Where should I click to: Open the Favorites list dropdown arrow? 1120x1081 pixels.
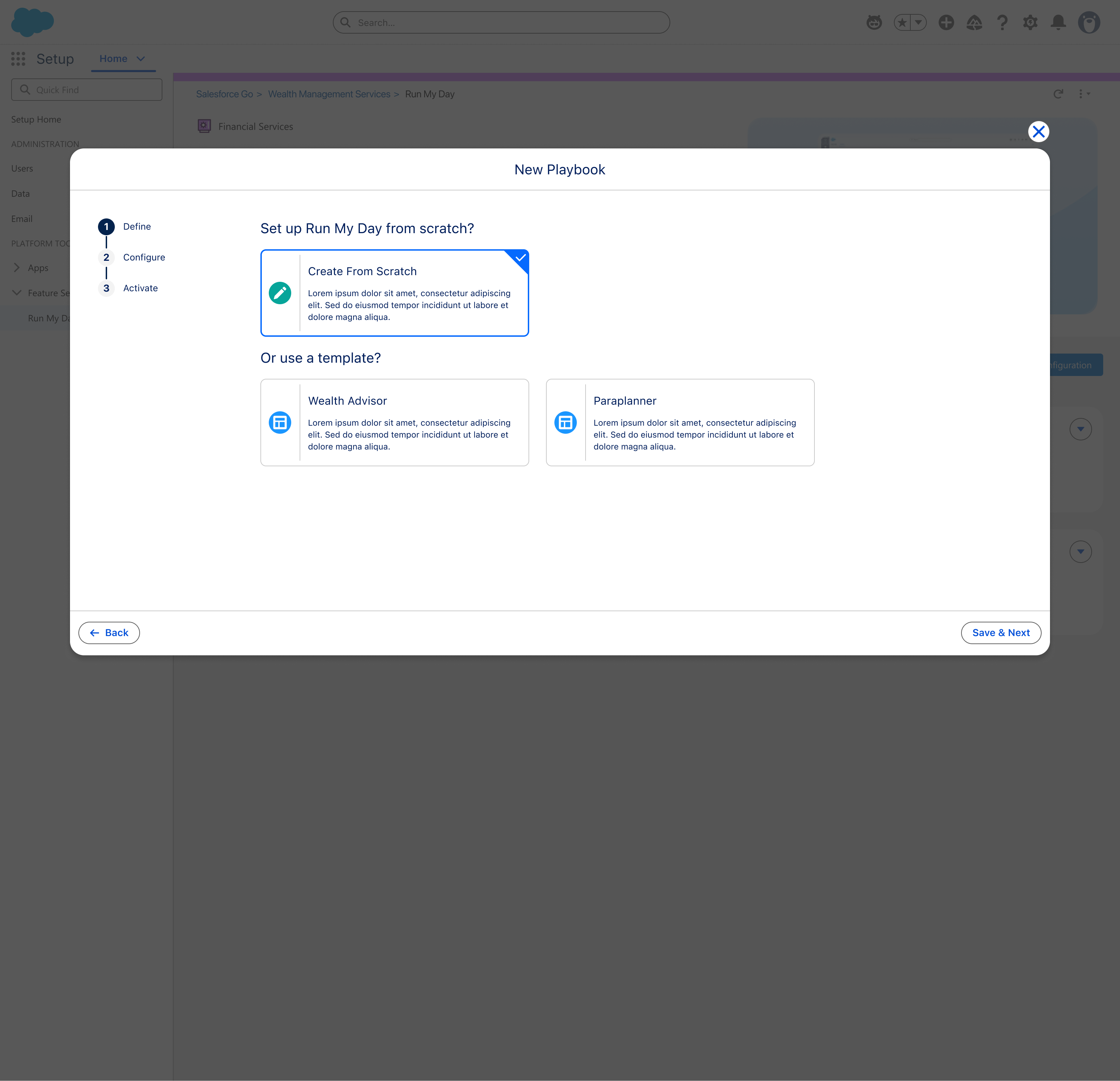tap(918, 23)
